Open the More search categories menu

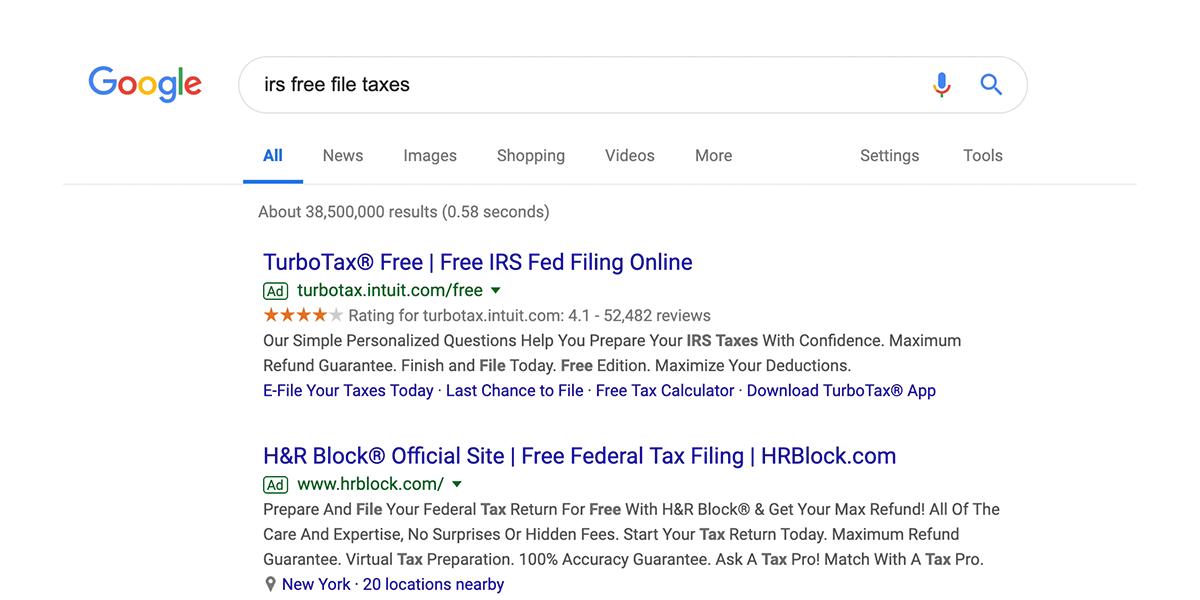pyautogui.click(x=714, y=156)
